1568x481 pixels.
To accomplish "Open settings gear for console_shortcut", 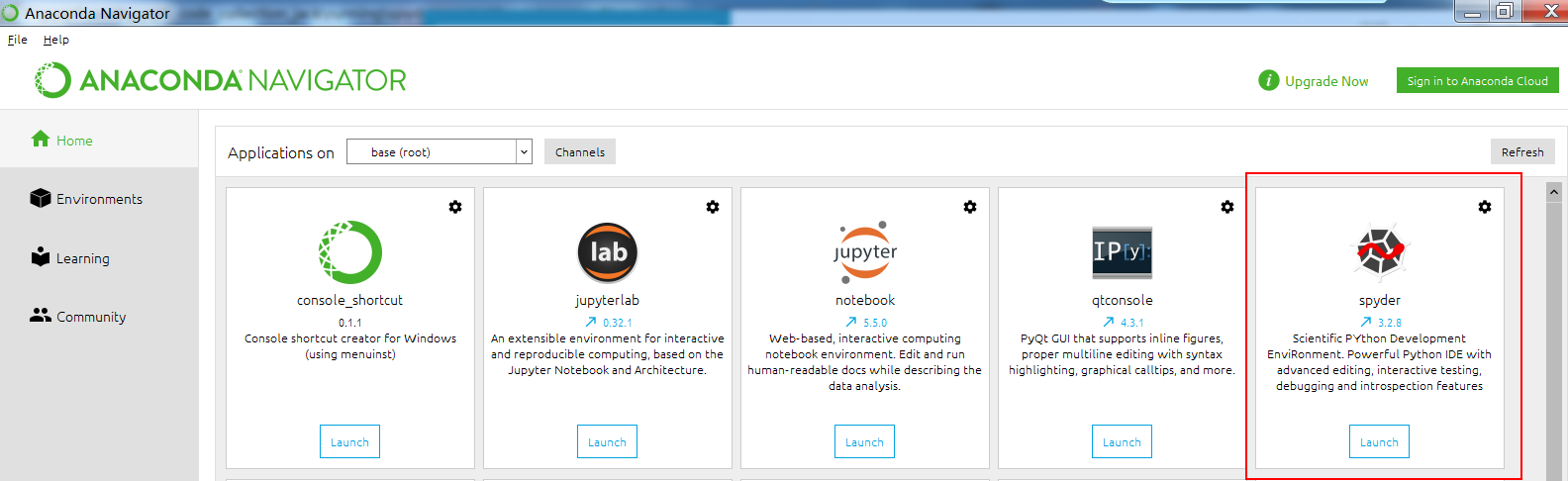I will point(455,207).
